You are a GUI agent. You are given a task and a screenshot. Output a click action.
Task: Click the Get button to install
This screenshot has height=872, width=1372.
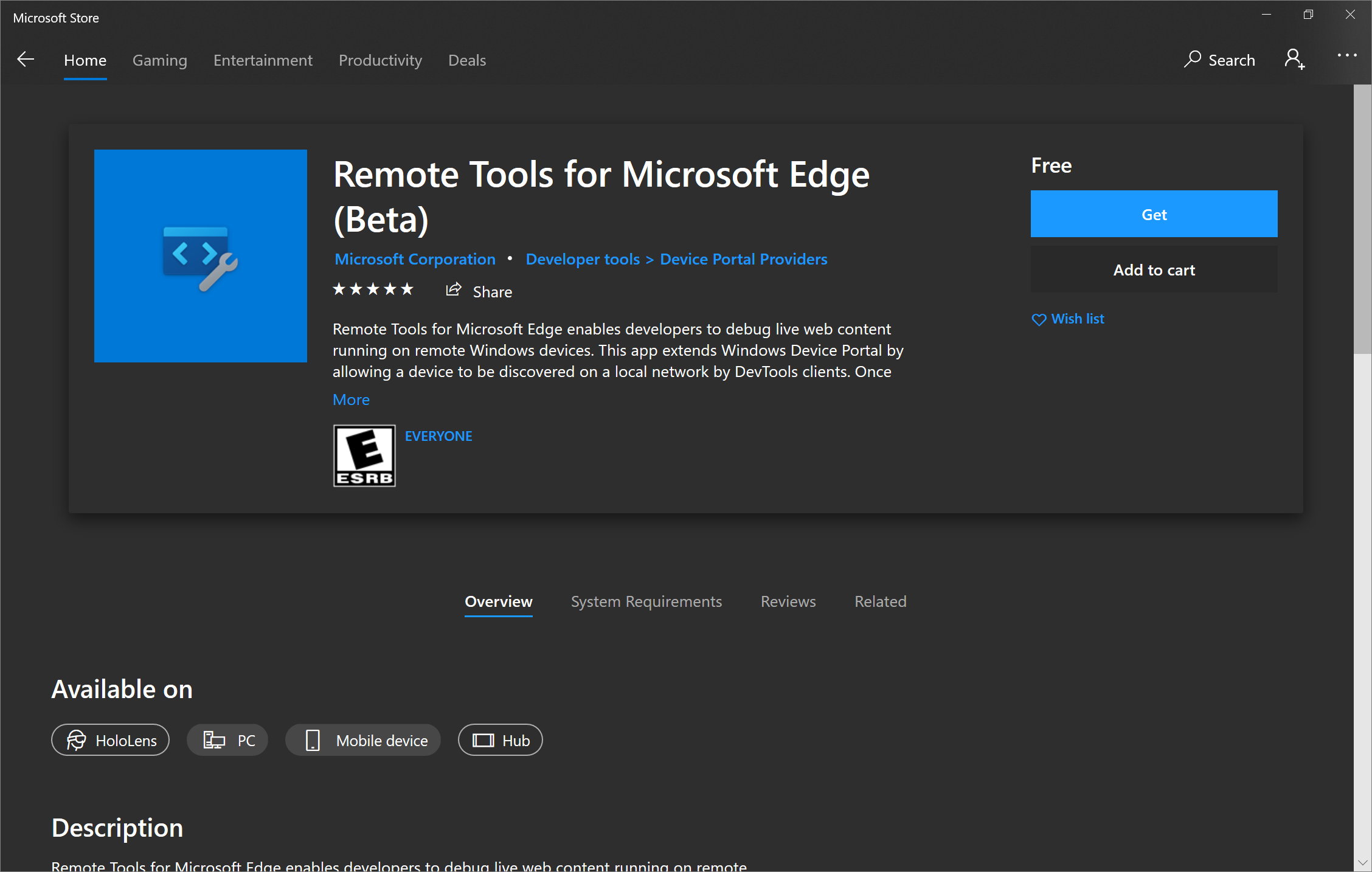pos(1155,213)
